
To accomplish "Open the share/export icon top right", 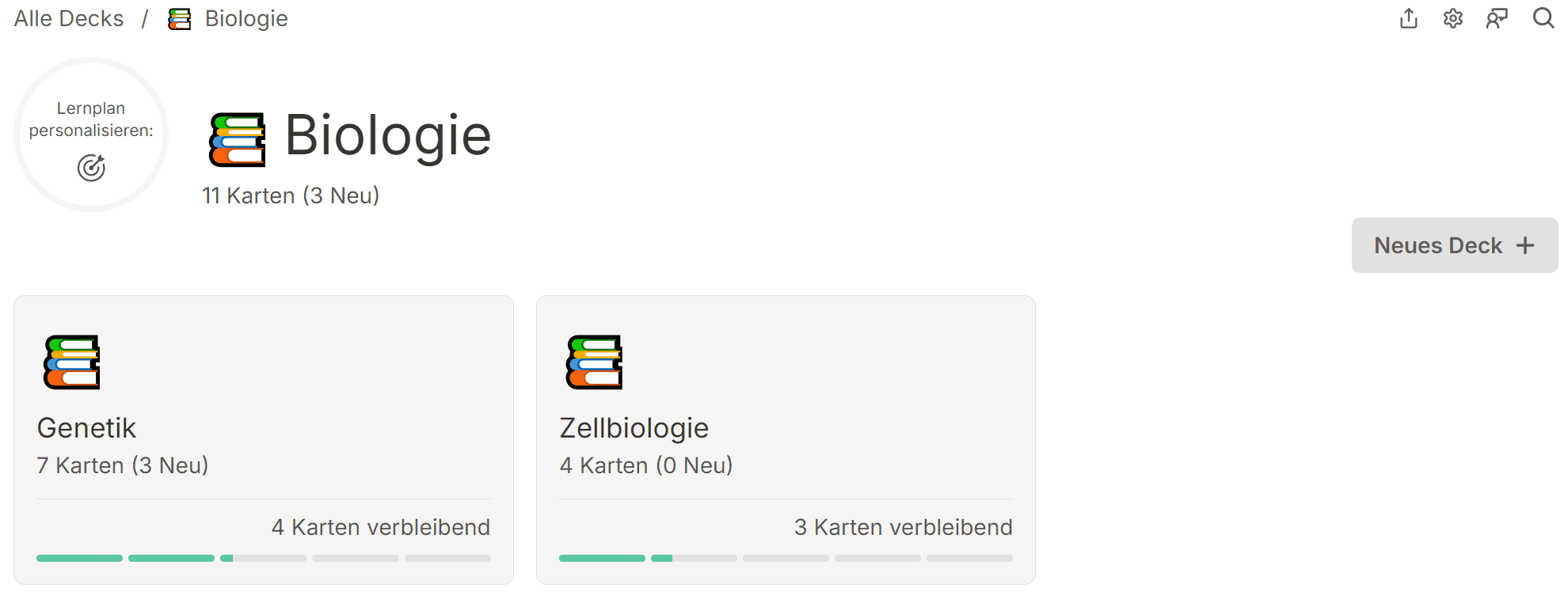I will (x=1409, y=18).
